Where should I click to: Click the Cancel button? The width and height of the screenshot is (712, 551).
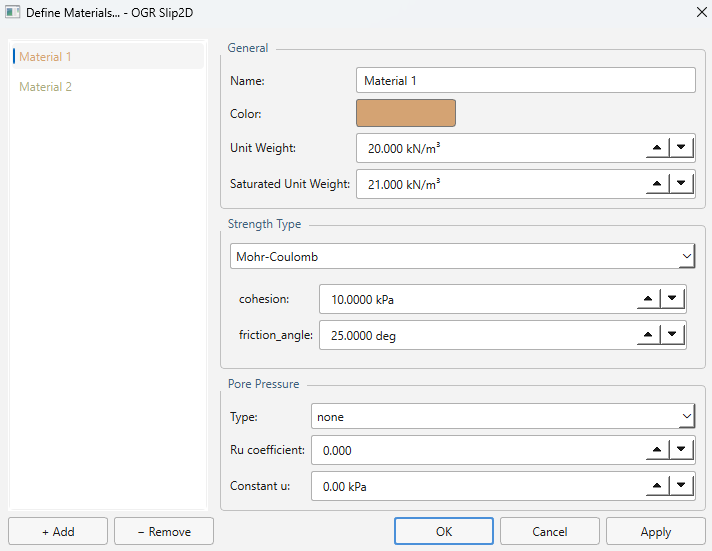(549, 531)
